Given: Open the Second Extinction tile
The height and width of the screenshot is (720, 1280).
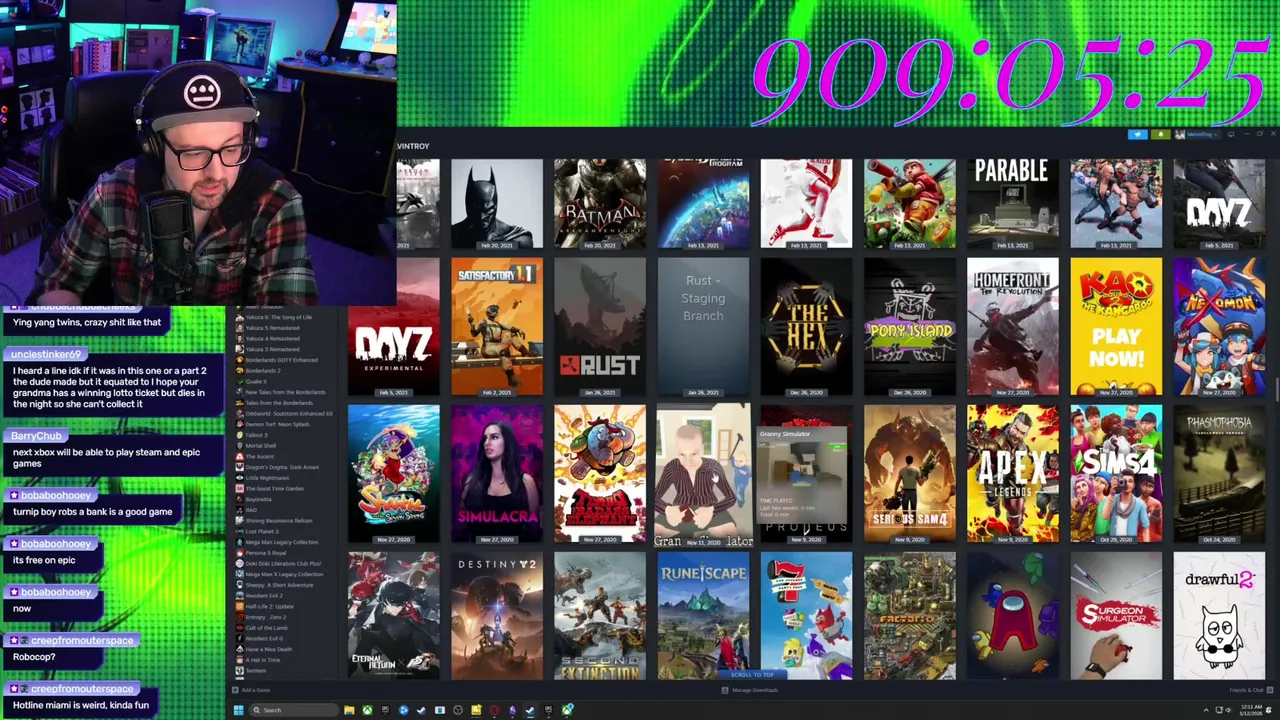Looking at the screenshot, I should [600, 616].
